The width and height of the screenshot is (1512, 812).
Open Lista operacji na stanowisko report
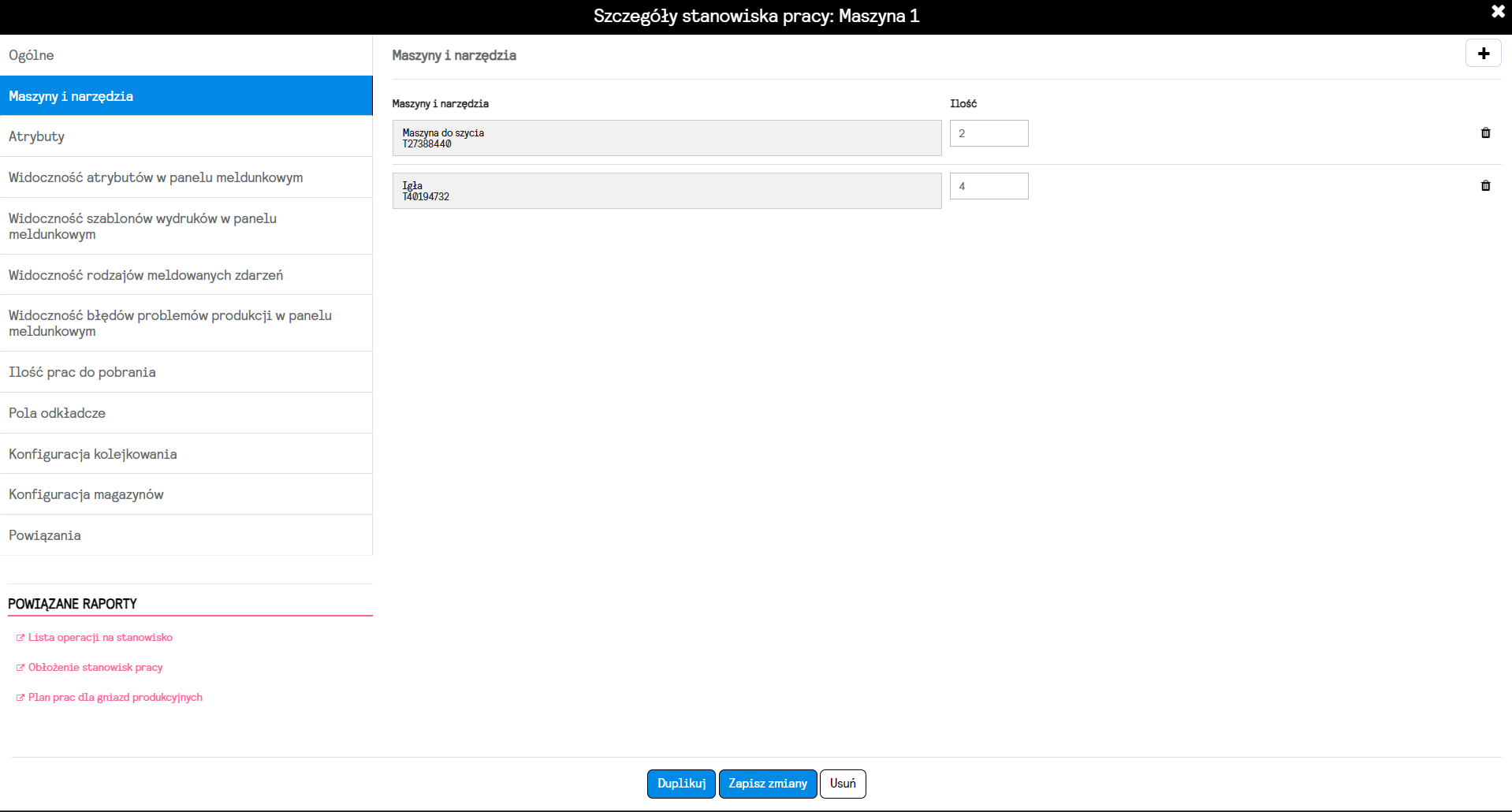pos(100,637)
